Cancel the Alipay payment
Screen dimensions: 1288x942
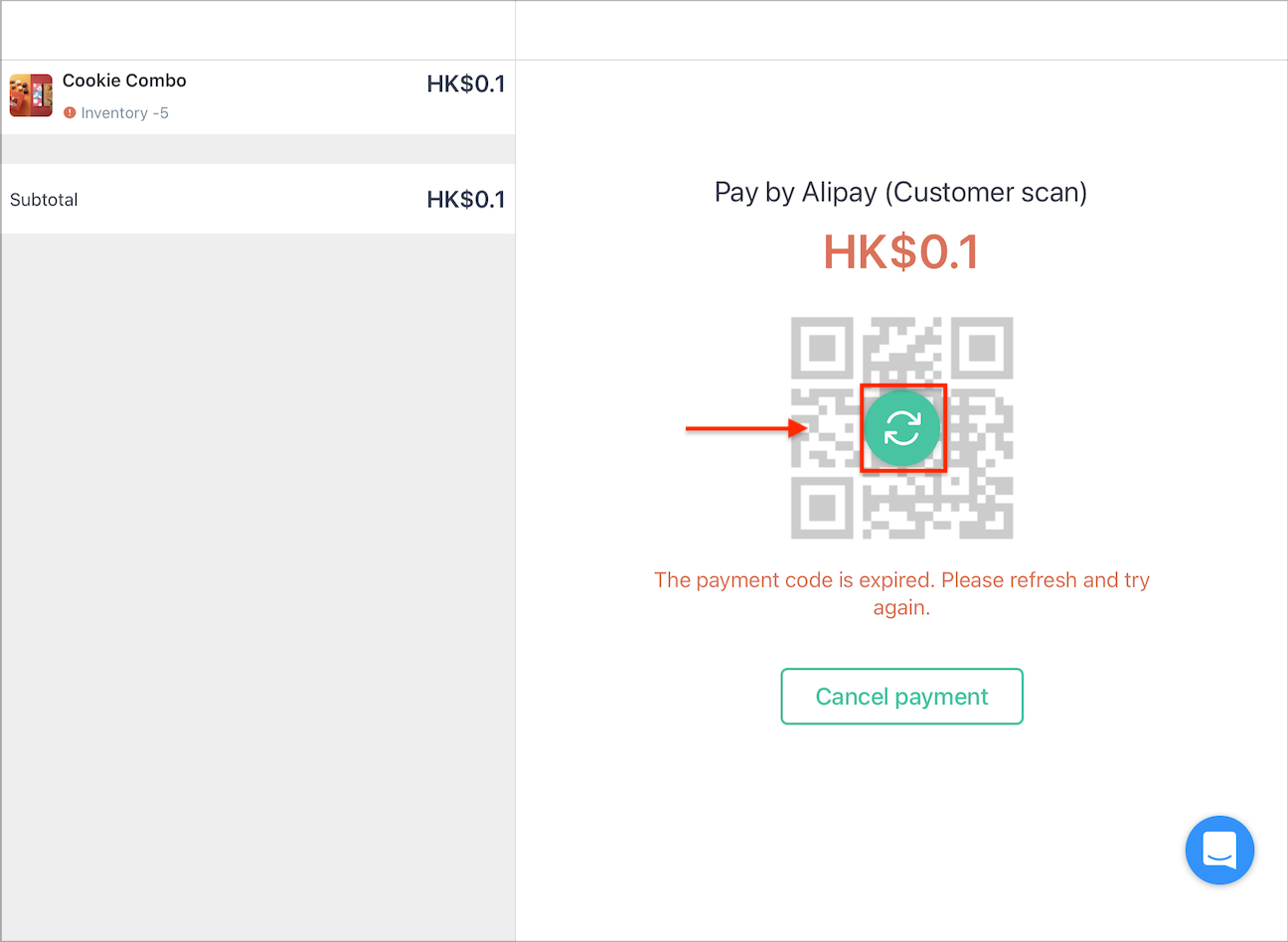[x=901, y=697]
